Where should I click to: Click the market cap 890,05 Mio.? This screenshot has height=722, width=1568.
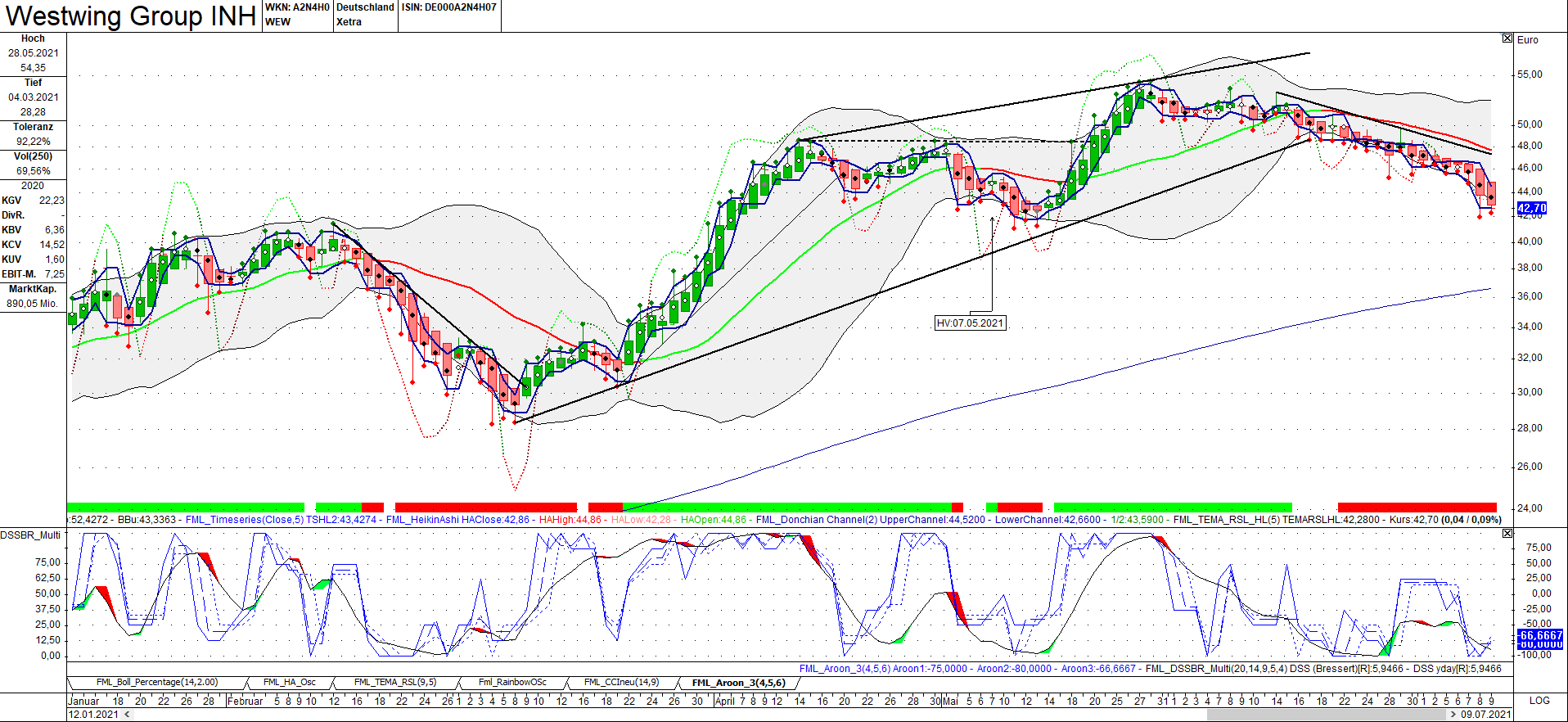tap(33, 304)
